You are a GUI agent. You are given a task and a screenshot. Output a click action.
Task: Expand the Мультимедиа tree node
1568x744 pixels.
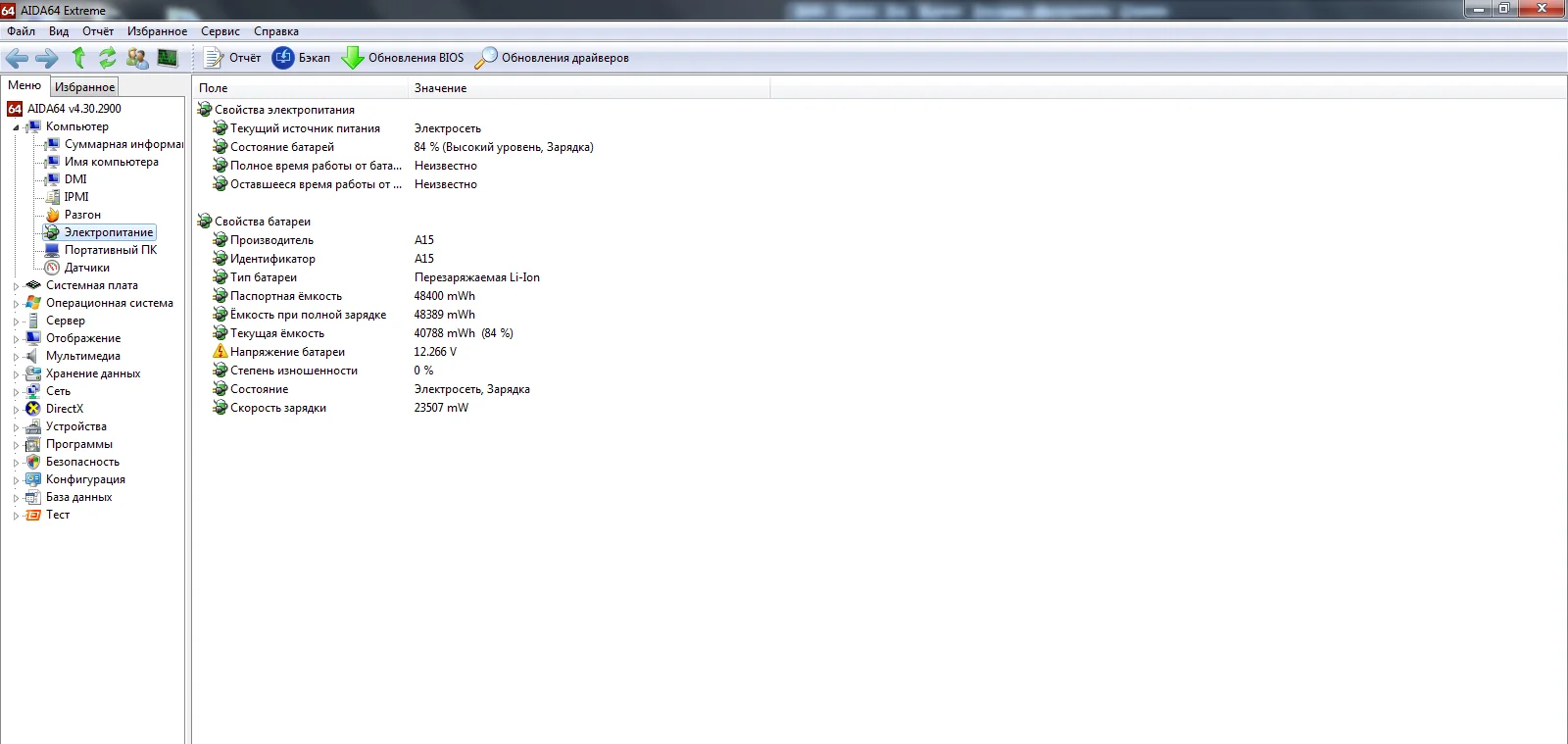[x=16, y=357]
